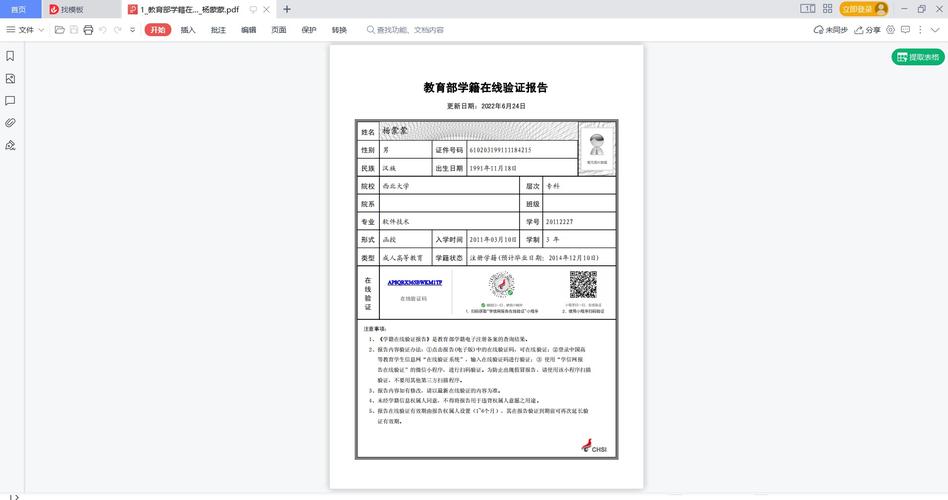Expand the dropdown arrow next to 文件
The width and height of the screenshot is (948, 500).
tap(41, 30)
